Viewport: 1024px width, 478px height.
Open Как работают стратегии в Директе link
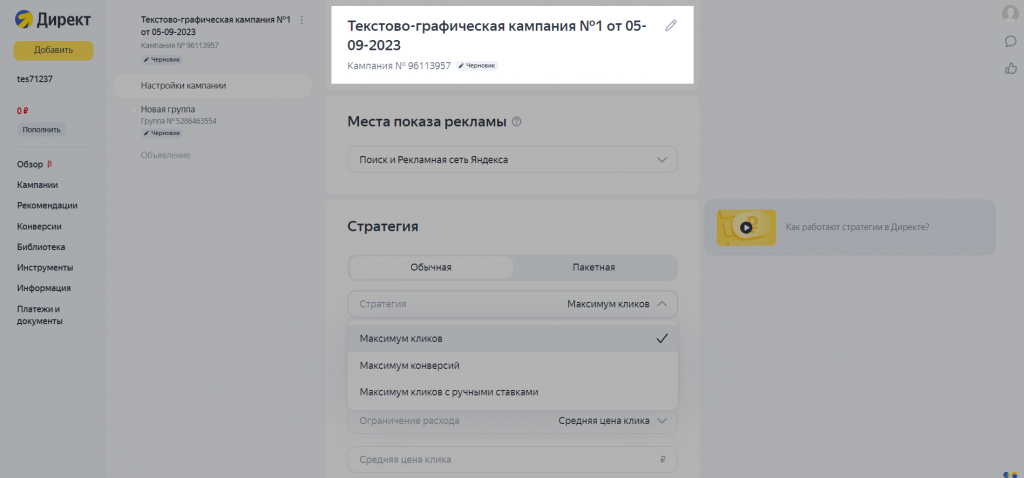(857, 227)
